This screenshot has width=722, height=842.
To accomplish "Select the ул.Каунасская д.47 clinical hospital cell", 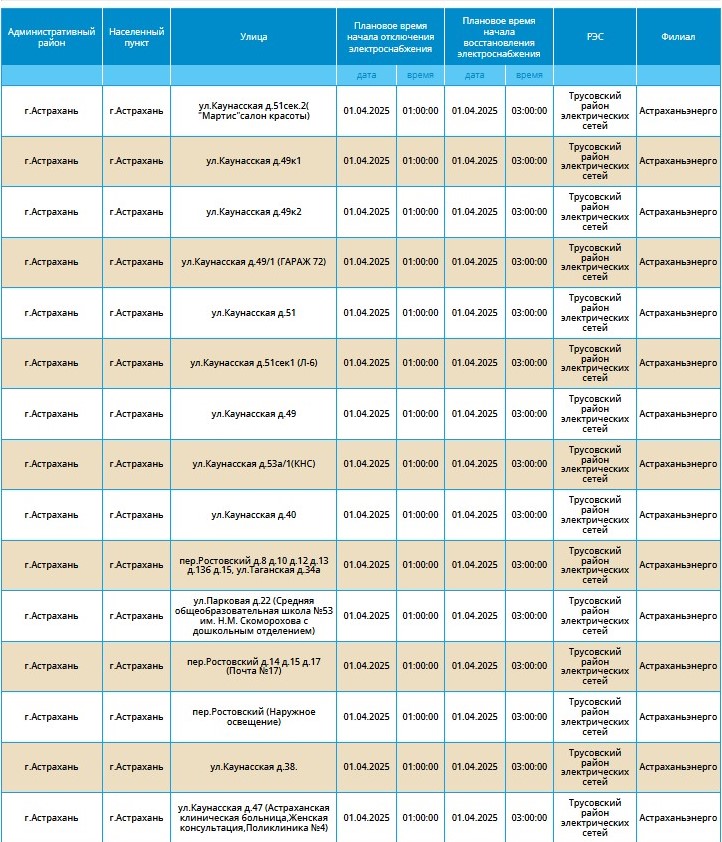I will [x=253, y=818].
